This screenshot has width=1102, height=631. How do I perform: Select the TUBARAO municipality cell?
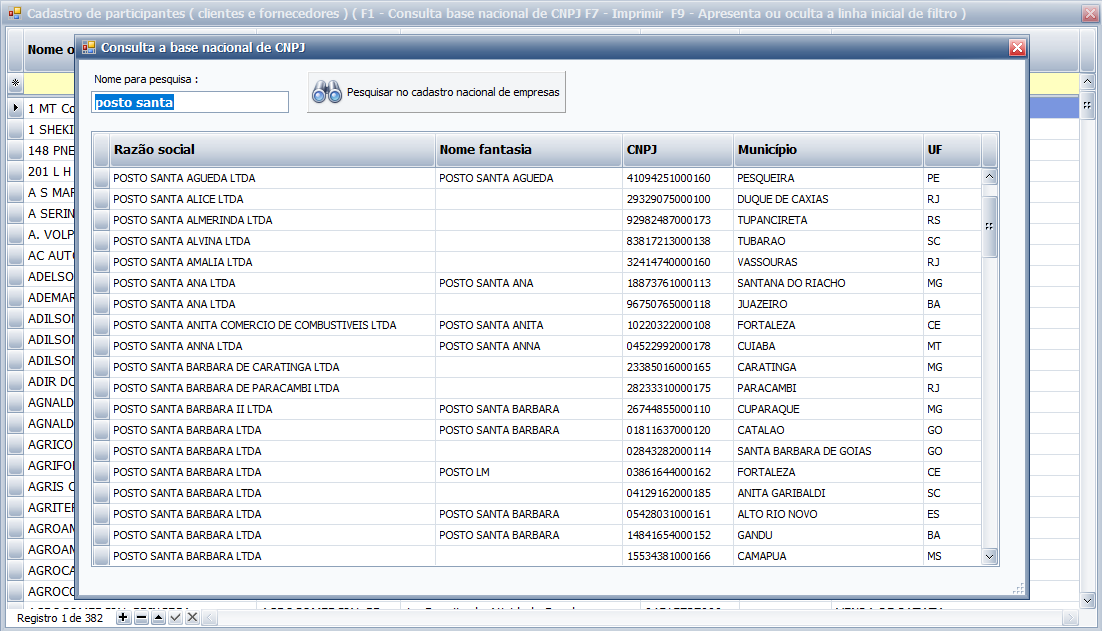coord(828,242)
